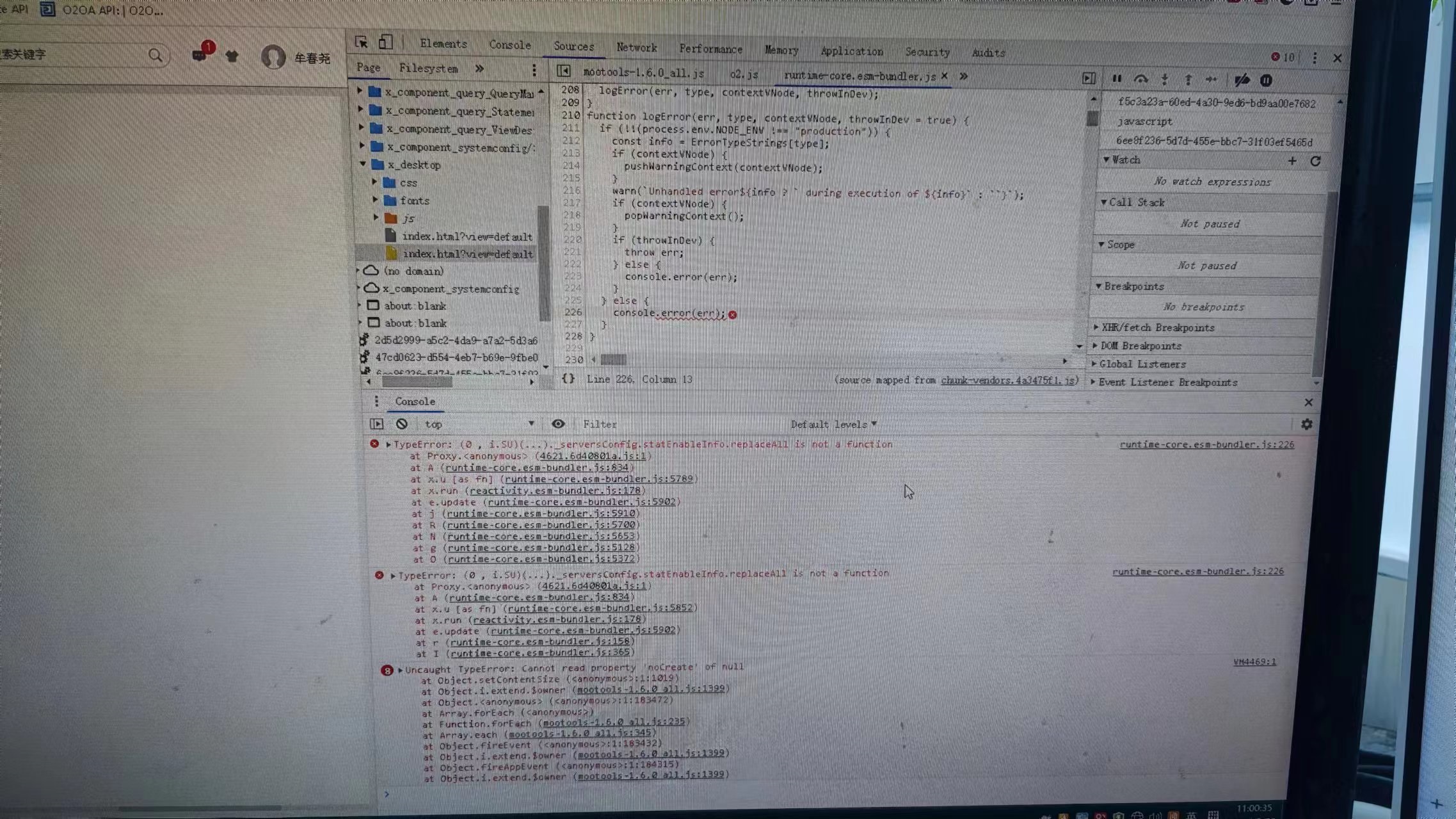Open console settings gear icon
1456x819 pixels.
(x=1306, y=424)
